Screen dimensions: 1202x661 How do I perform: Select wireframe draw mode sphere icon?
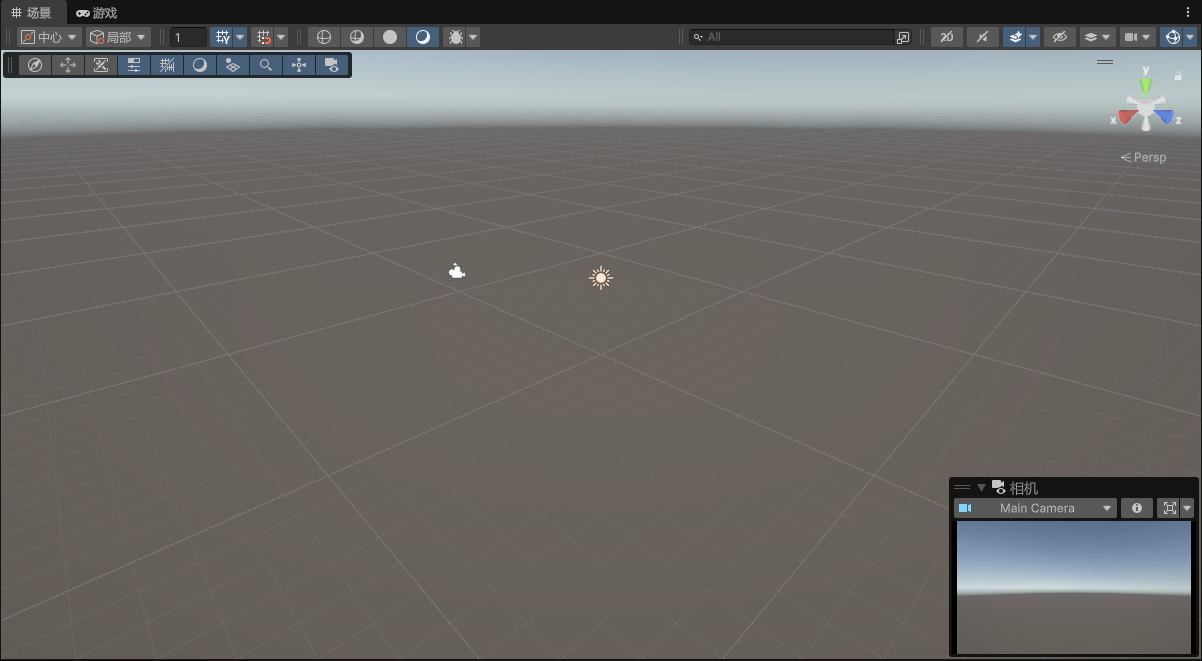tap(323, 37)
